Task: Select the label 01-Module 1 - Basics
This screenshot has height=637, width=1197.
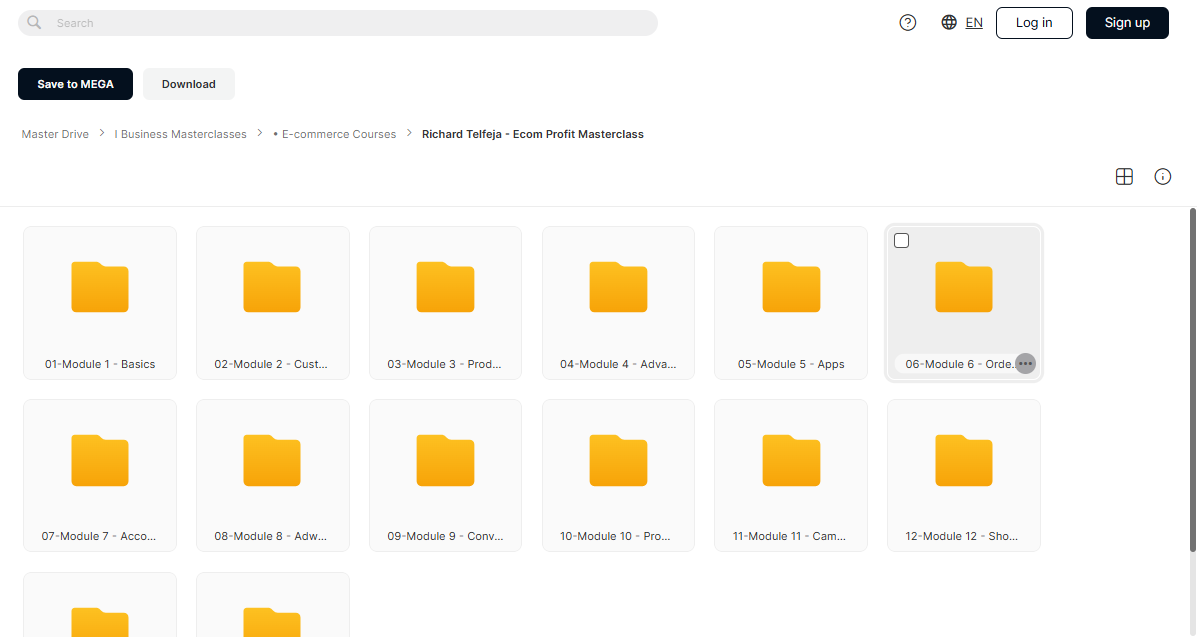Action: [x=100, y=364]
